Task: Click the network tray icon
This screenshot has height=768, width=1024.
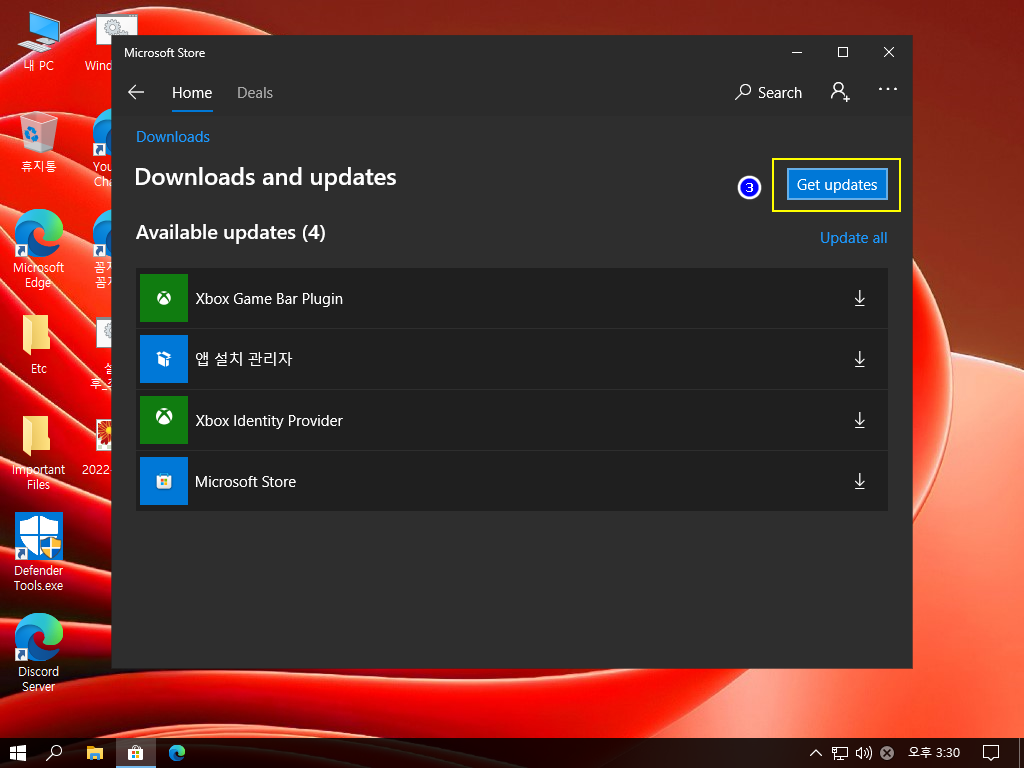Action: click(x=839, y=753)
